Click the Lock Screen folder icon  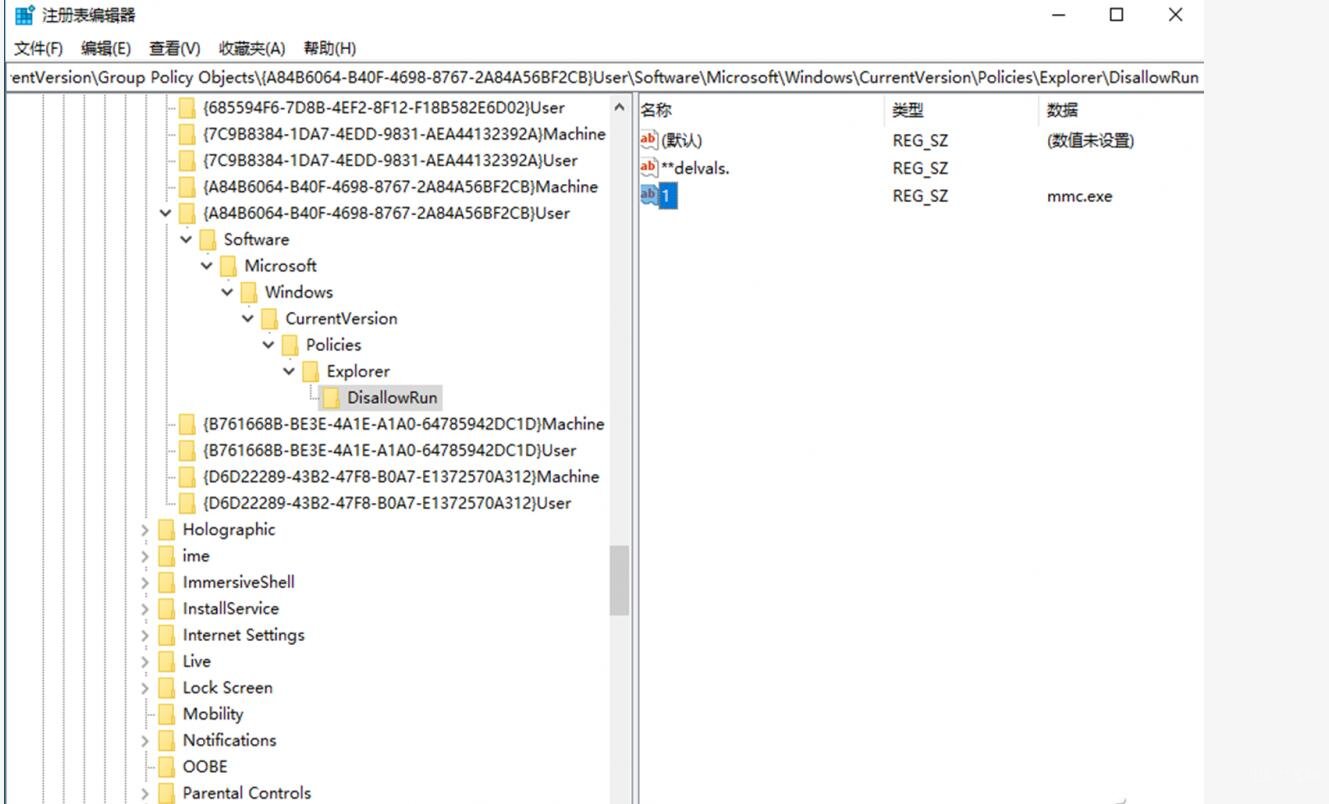tap(166, 688)
